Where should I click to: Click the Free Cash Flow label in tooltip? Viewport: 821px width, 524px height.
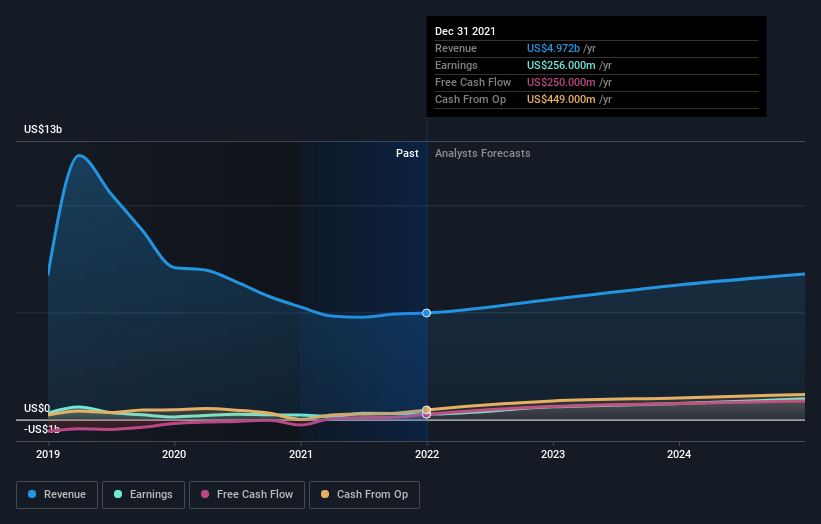473,82
